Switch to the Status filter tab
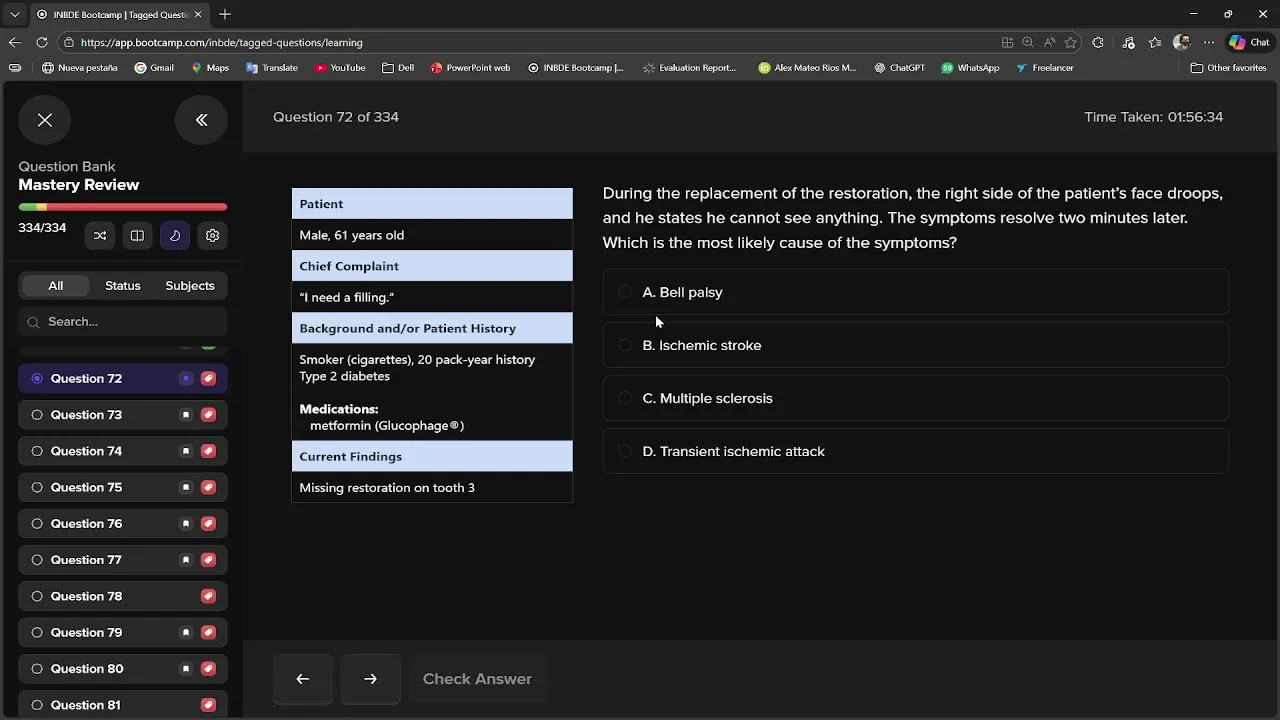The height and width of the screenshot is (720, 1280). [123, 286]
